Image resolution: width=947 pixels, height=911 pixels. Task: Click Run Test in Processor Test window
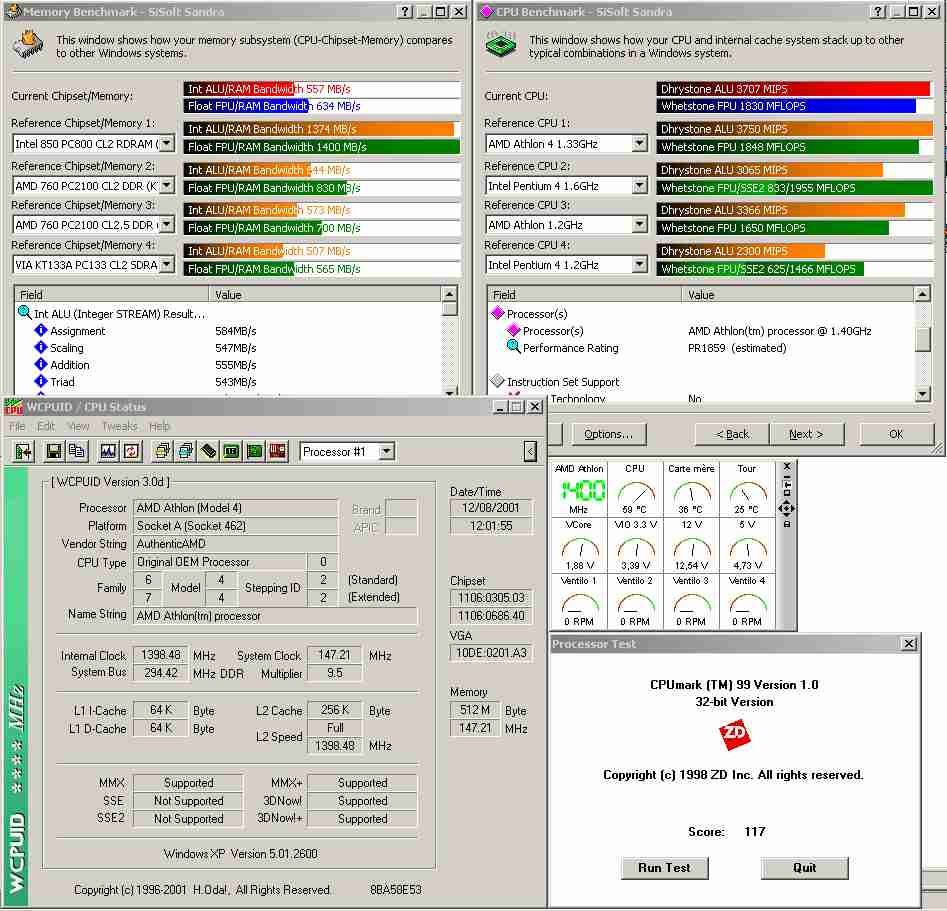664,868
